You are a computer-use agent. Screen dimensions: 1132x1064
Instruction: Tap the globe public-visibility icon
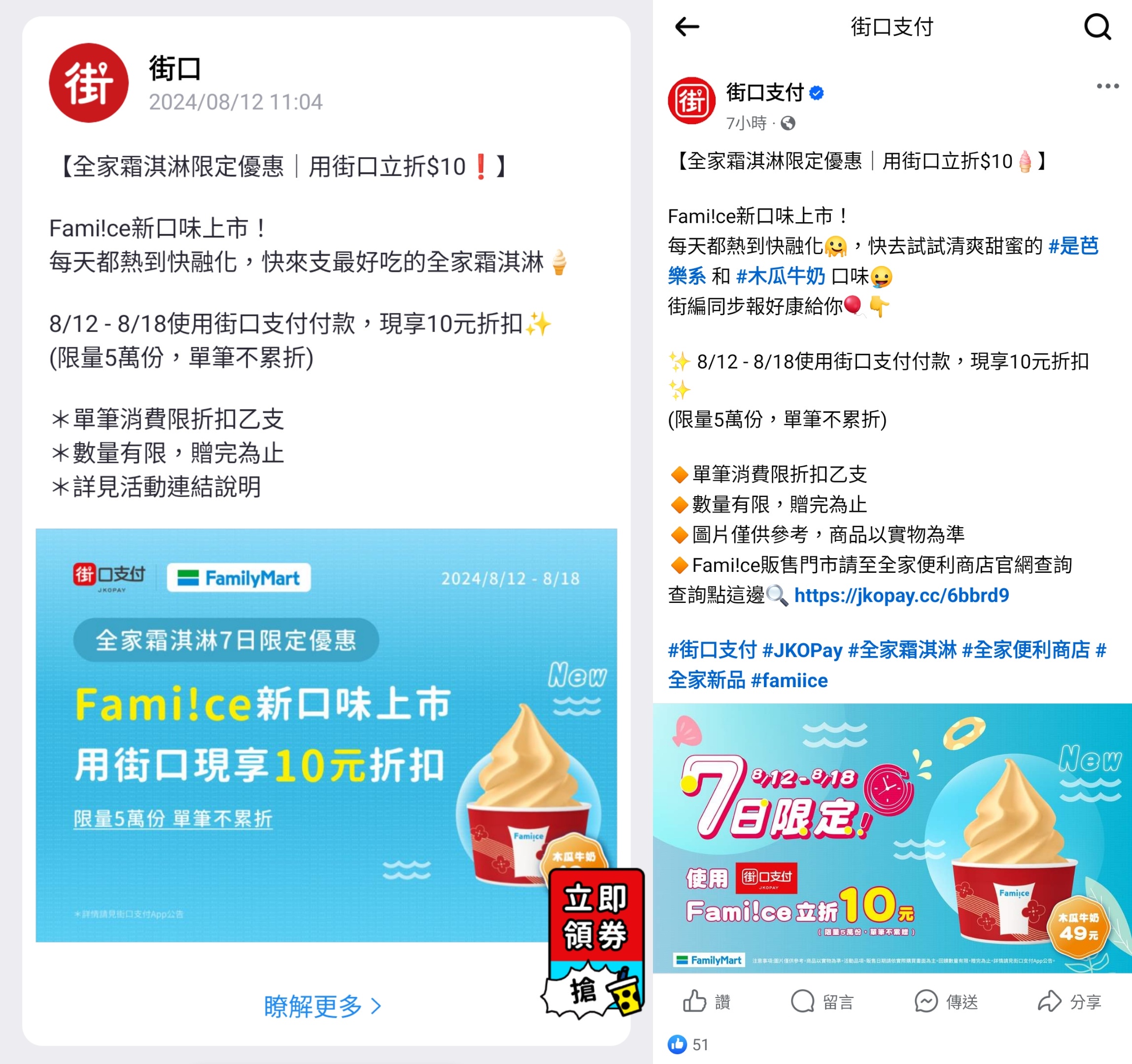click(788, 123)
